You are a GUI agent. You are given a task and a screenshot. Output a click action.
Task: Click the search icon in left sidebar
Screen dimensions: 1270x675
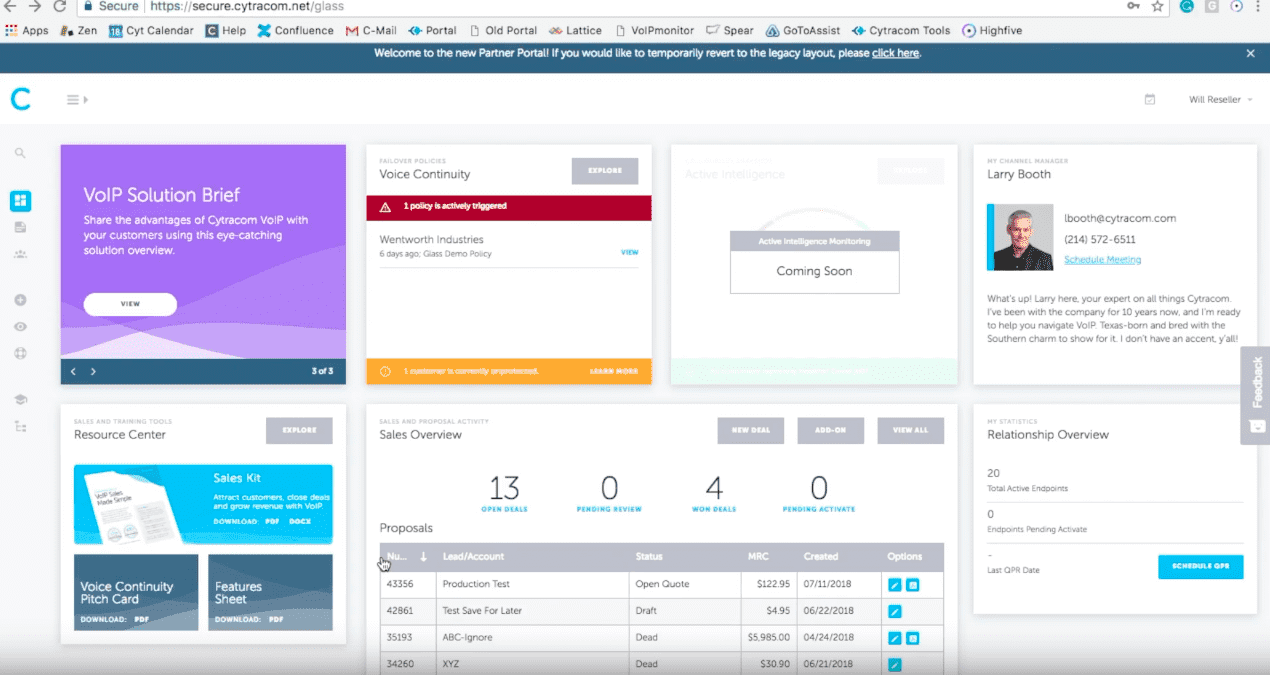[x=20, y=154]
